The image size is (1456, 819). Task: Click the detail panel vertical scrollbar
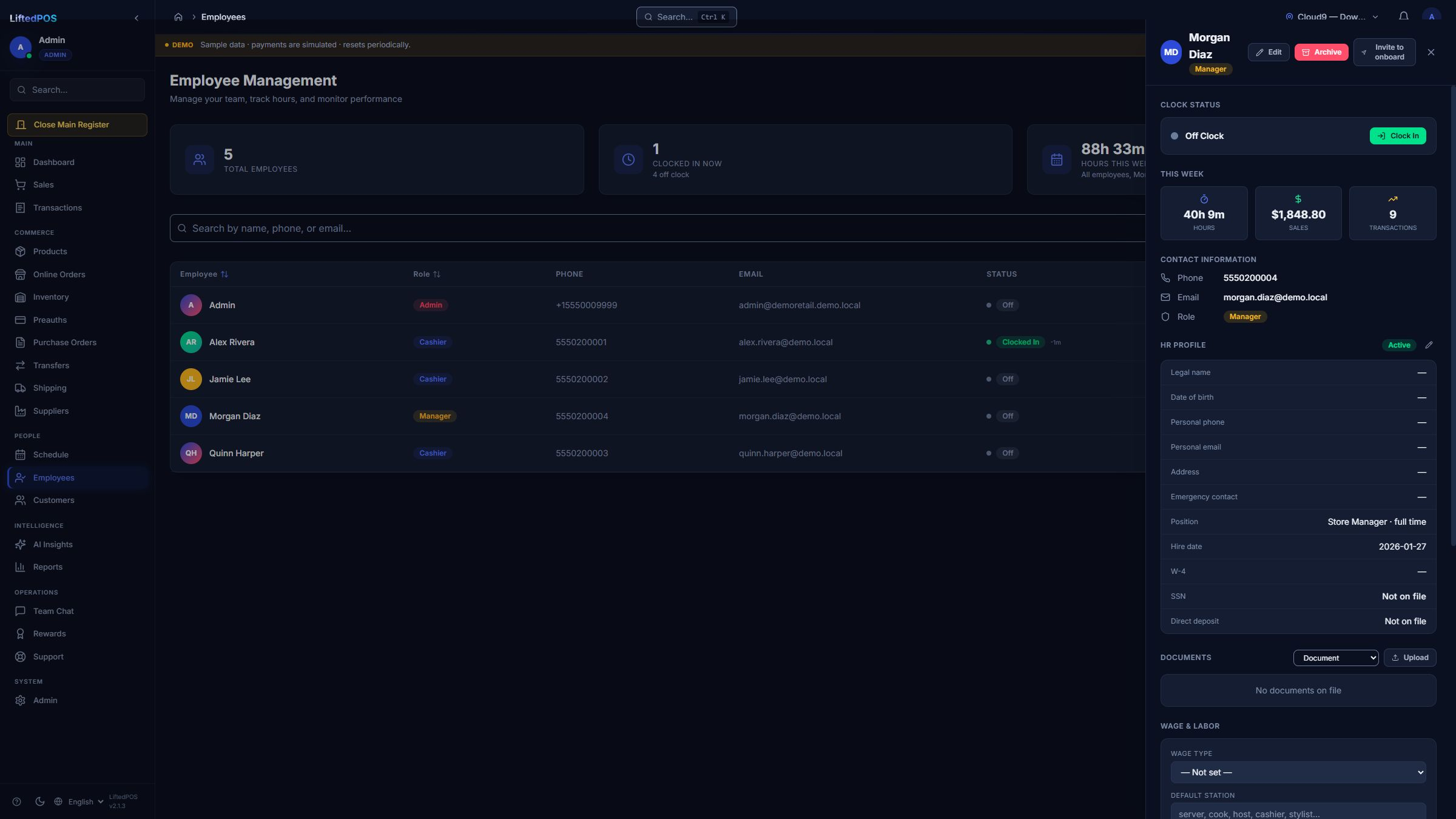tap(1452, 315)
